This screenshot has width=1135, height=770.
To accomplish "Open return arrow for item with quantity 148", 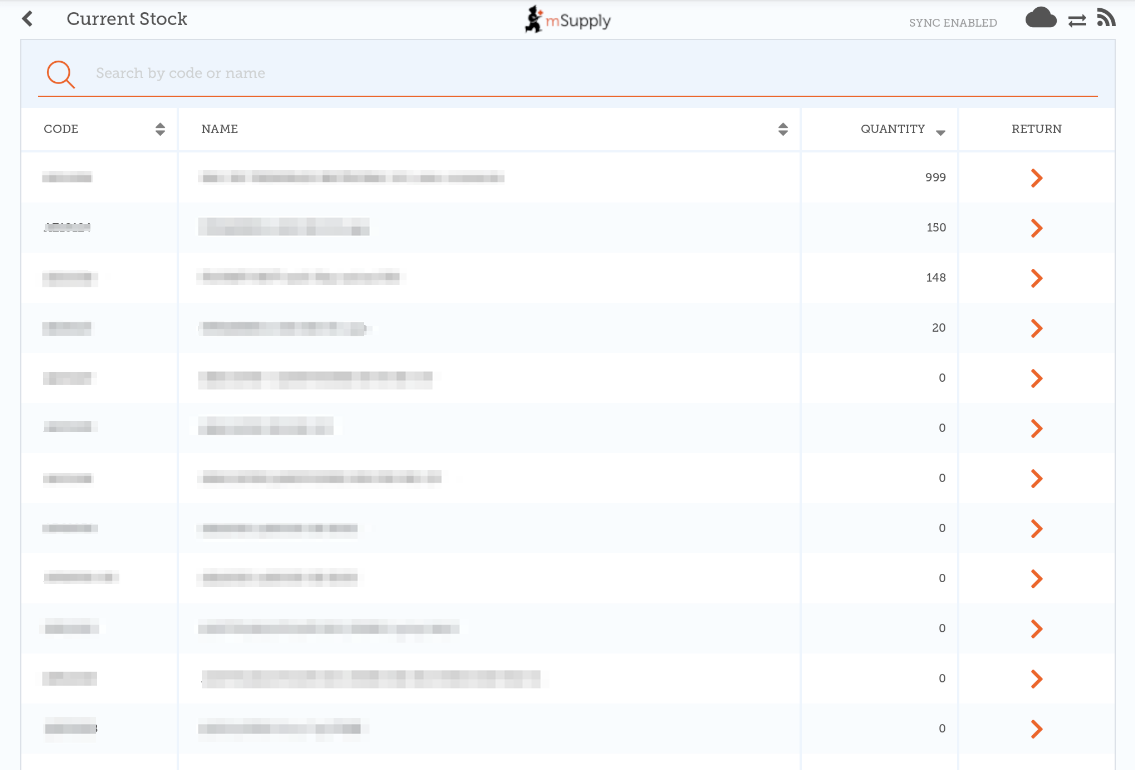I will tap(1036, 278).
